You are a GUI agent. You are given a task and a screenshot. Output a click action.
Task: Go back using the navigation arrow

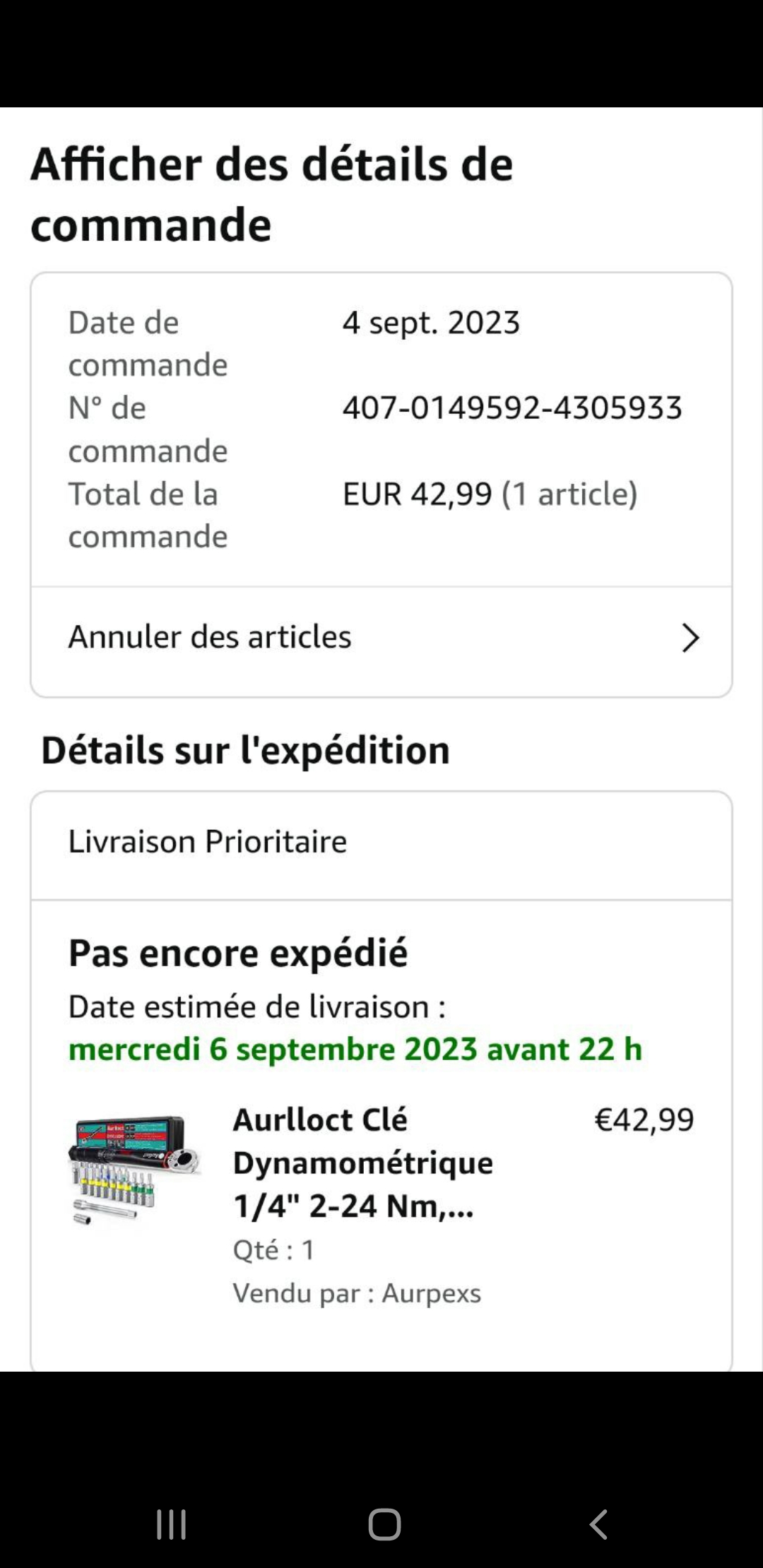[x=598, y=1524]
